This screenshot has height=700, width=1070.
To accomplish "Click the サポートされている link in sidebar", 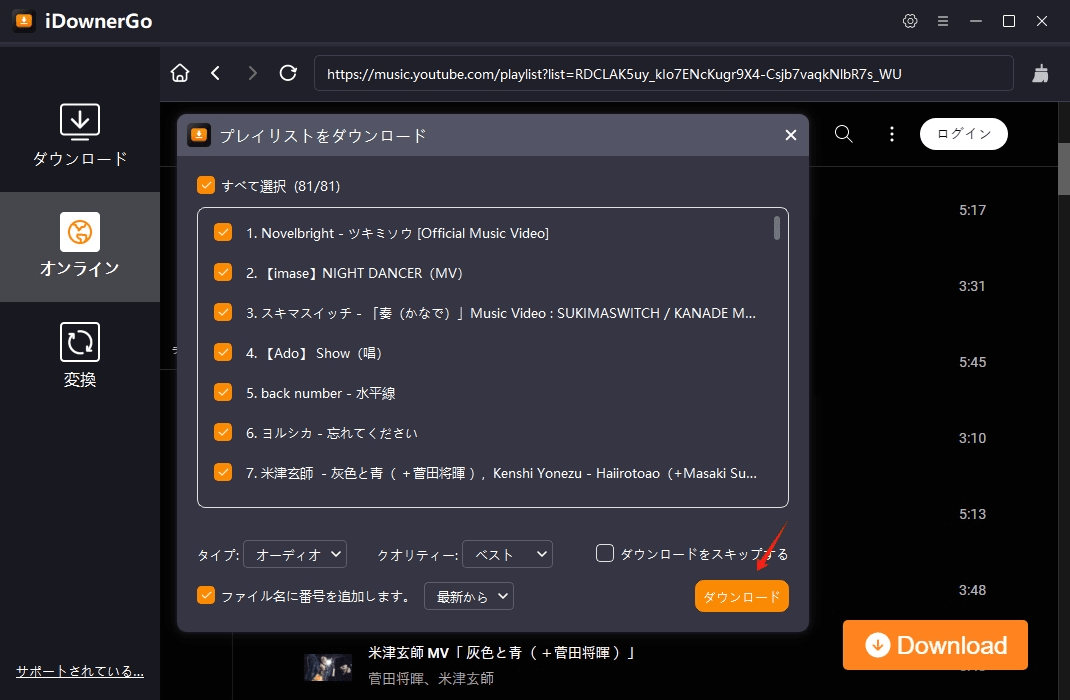I will 78,671.
